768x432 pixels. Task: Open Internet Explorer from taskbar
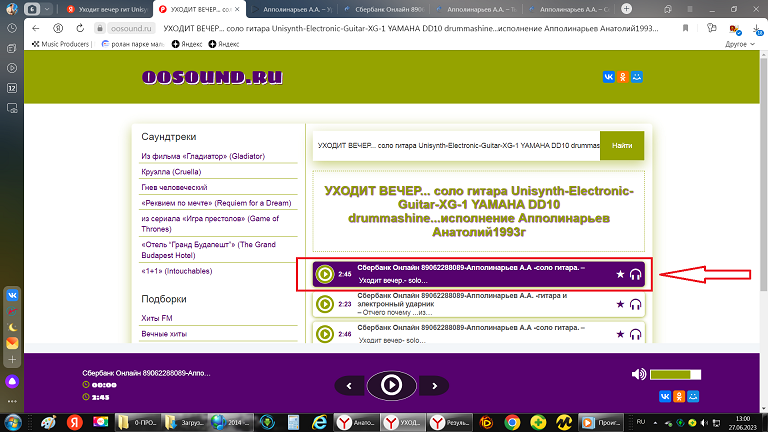pos(320,422)
